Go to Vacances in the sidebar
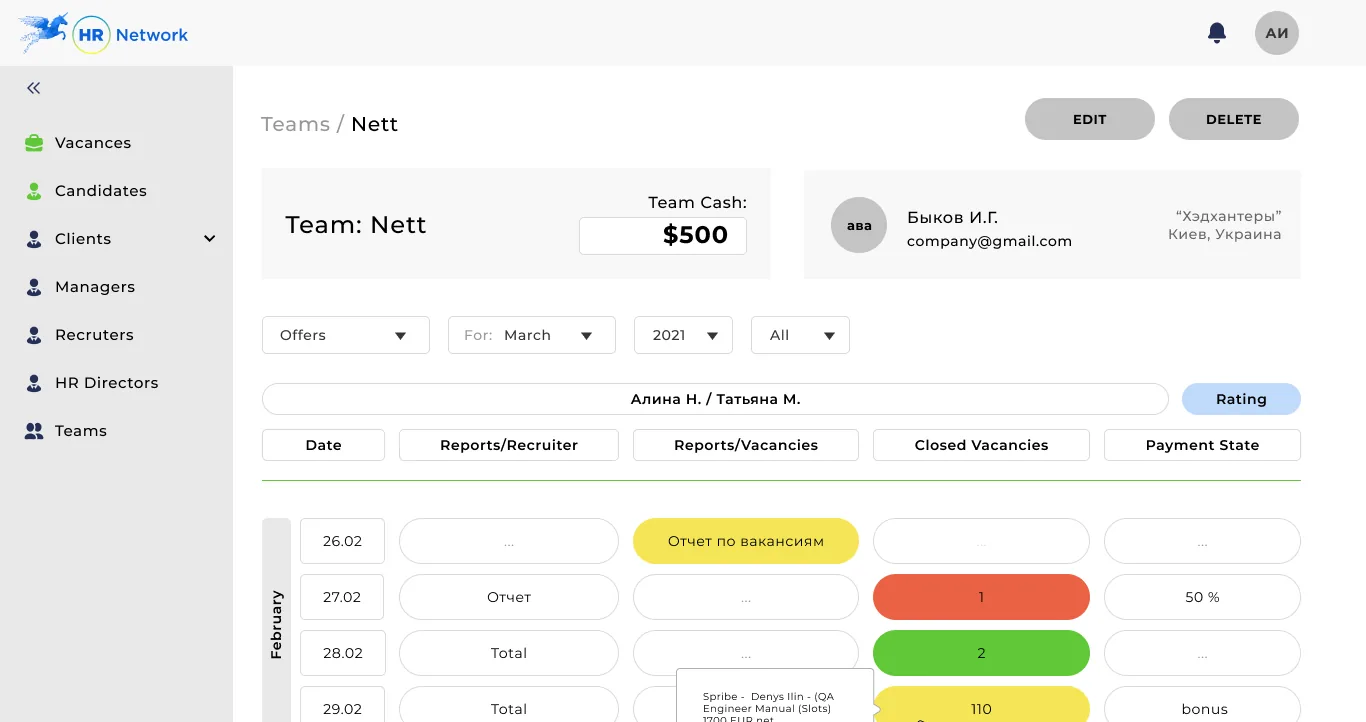This screenshot has width=1366, height=722. [93, 143]
